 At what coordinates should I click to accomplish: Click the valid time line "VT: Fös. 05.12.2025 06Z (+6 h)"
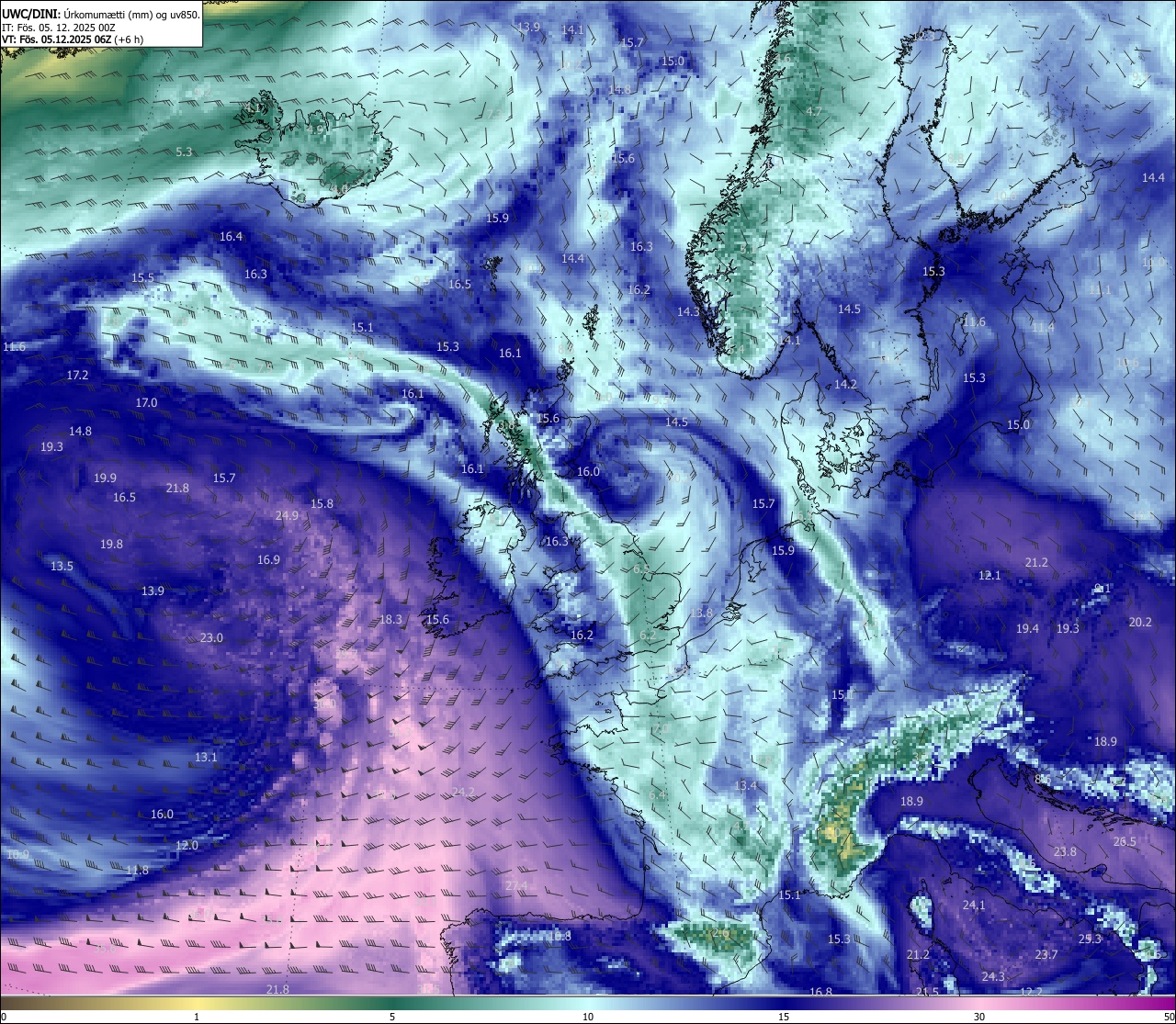[73, 39]
